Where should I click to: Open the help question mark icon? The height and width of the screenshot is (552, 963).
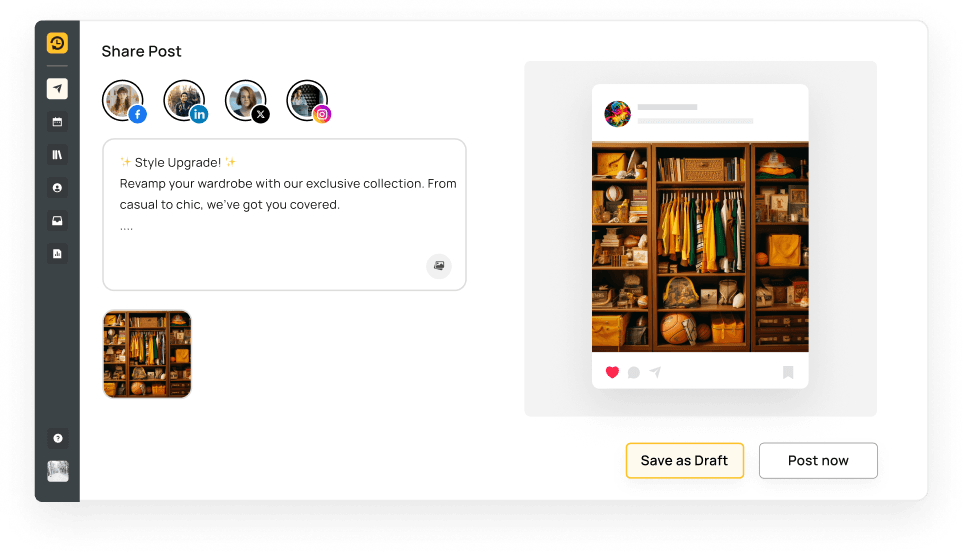click(57, 438)
